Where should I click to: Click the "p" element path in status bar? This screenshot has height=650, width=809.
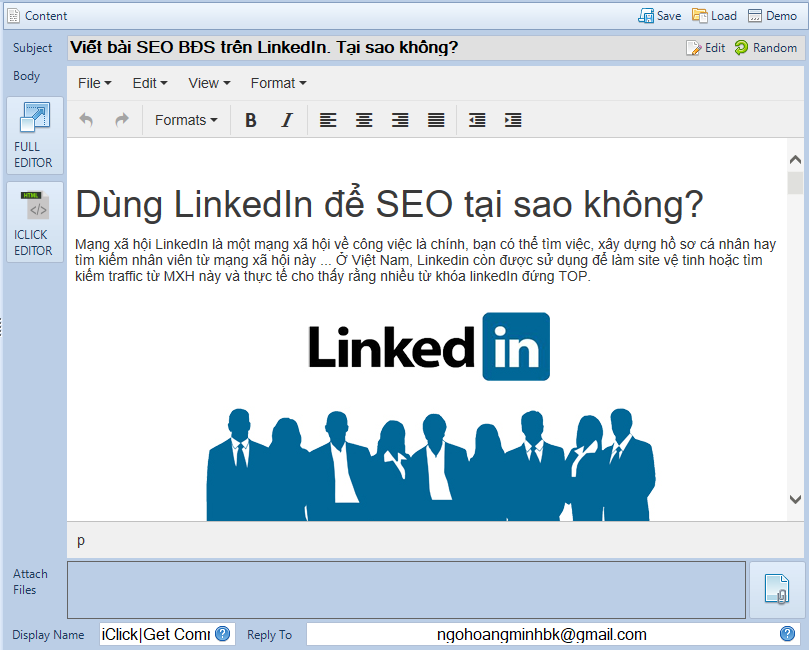[81, 540]
